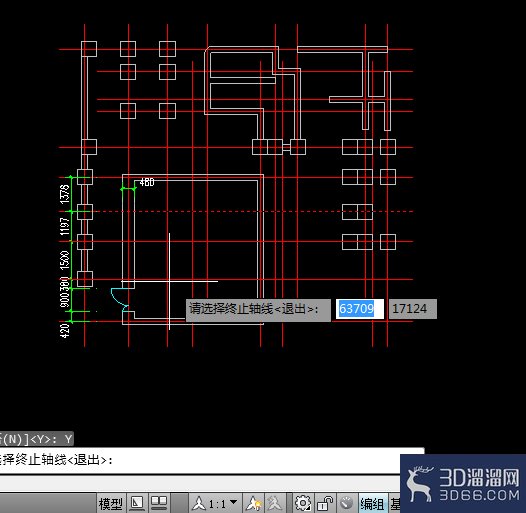The width and height of the screenshot is (526, 513).
Task: Click the dynamic input Y value 17124 field
Action: 413,309
